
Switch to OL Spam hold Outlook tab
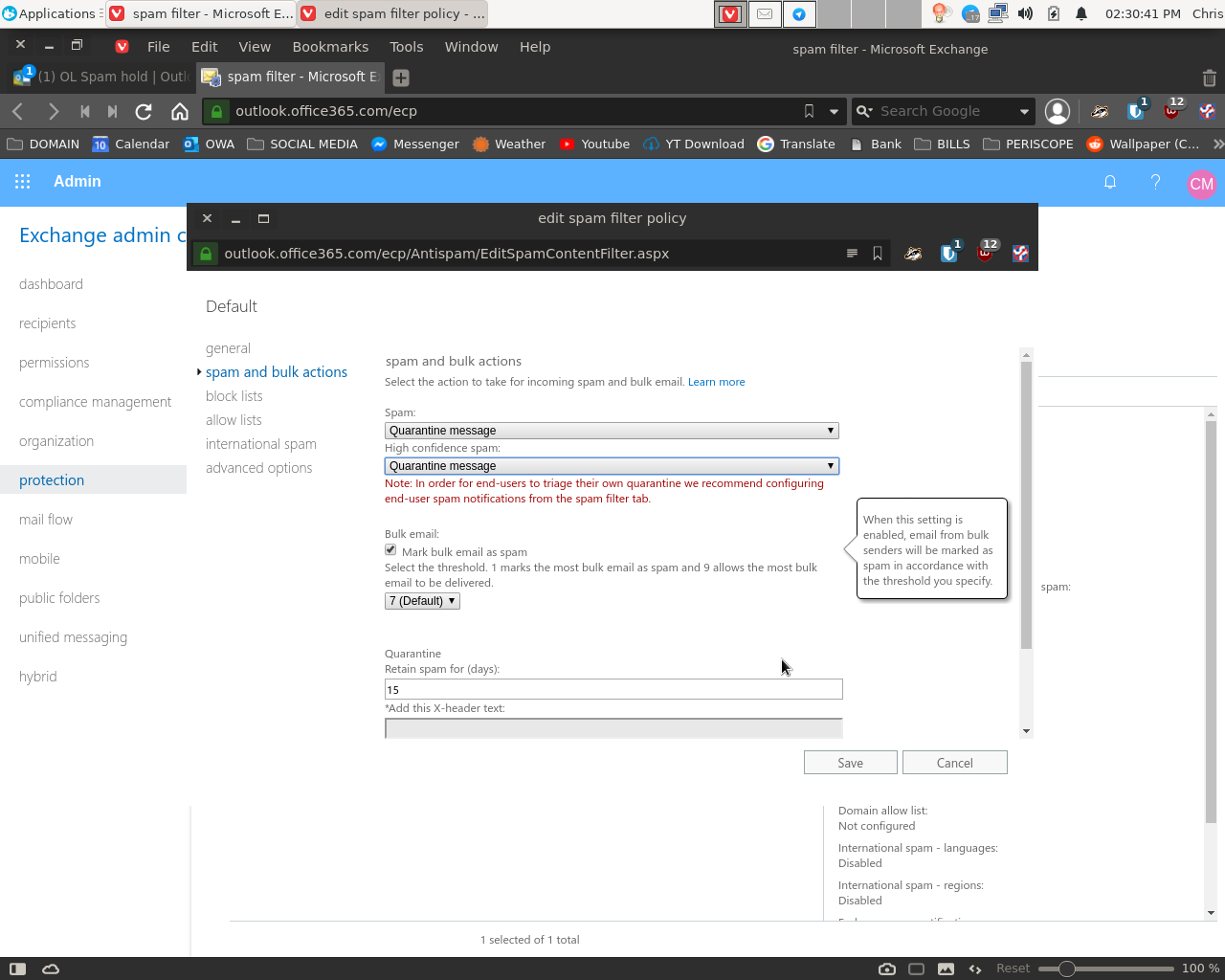(x=100, y=78)
